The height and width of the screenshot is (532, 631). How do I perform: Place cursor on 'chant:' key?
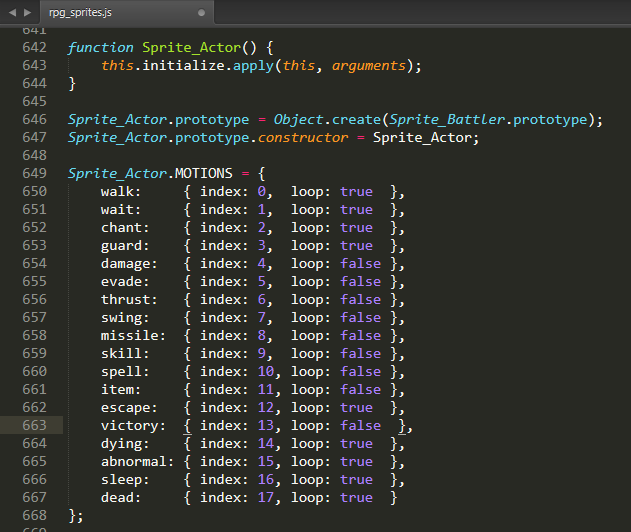coord(125,228)
